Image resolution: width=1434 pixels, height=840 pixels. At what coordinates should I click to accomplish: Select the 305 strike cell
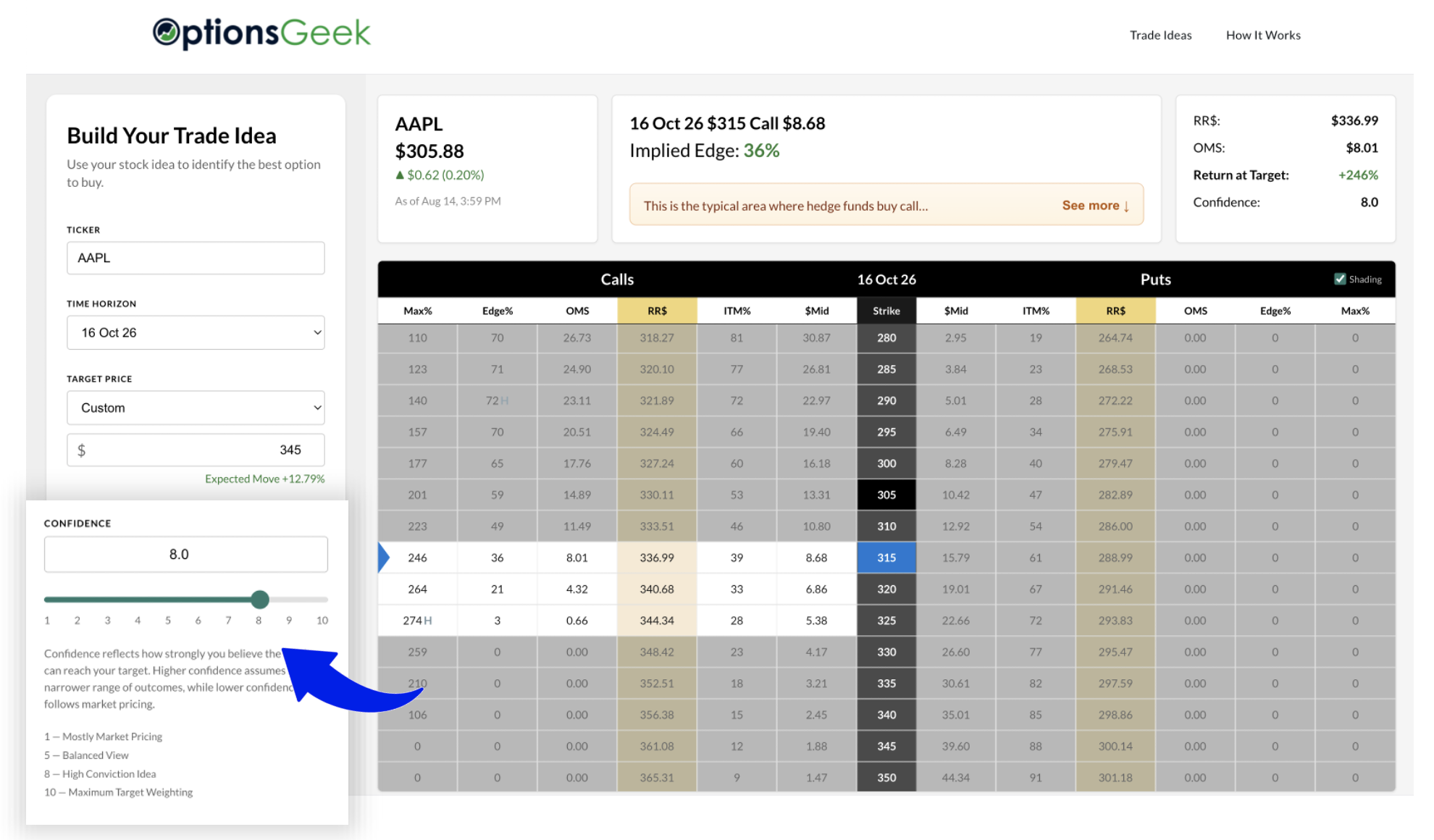886,495
